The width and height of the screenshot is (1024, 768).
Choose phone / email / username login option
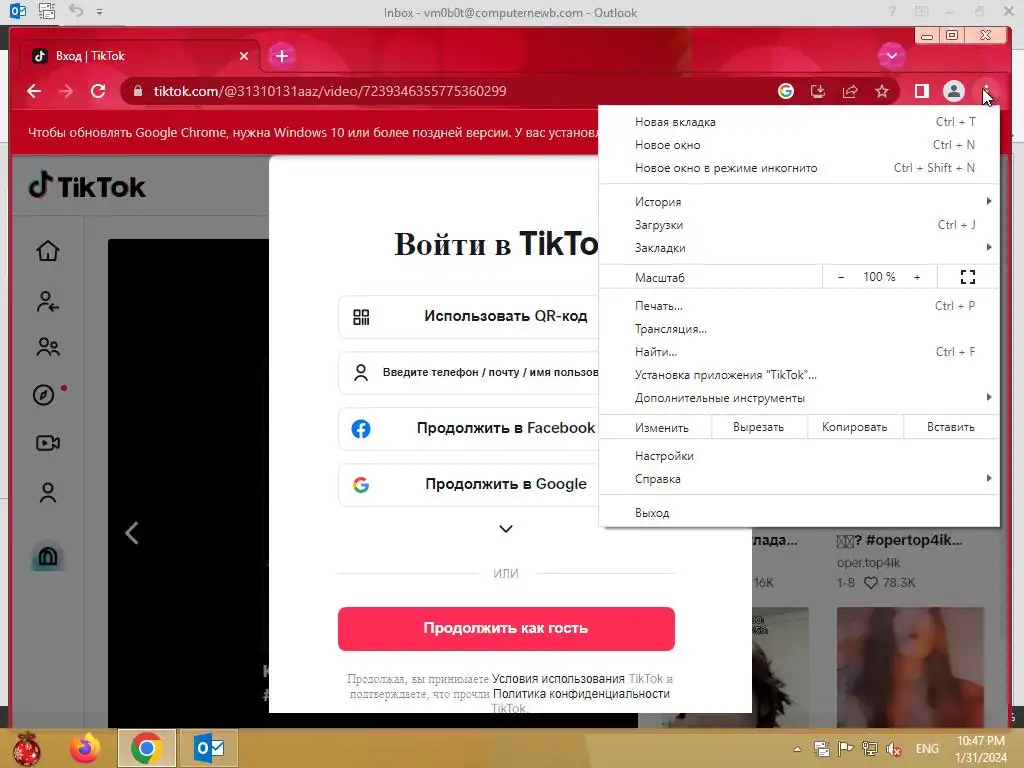tap(469, 372)
